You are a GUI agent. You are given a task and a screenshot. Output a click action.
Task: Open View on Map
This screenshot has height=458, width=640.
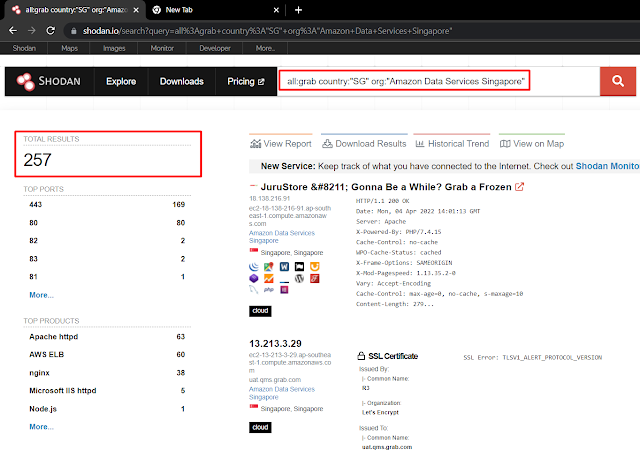[x=532, y=144]
